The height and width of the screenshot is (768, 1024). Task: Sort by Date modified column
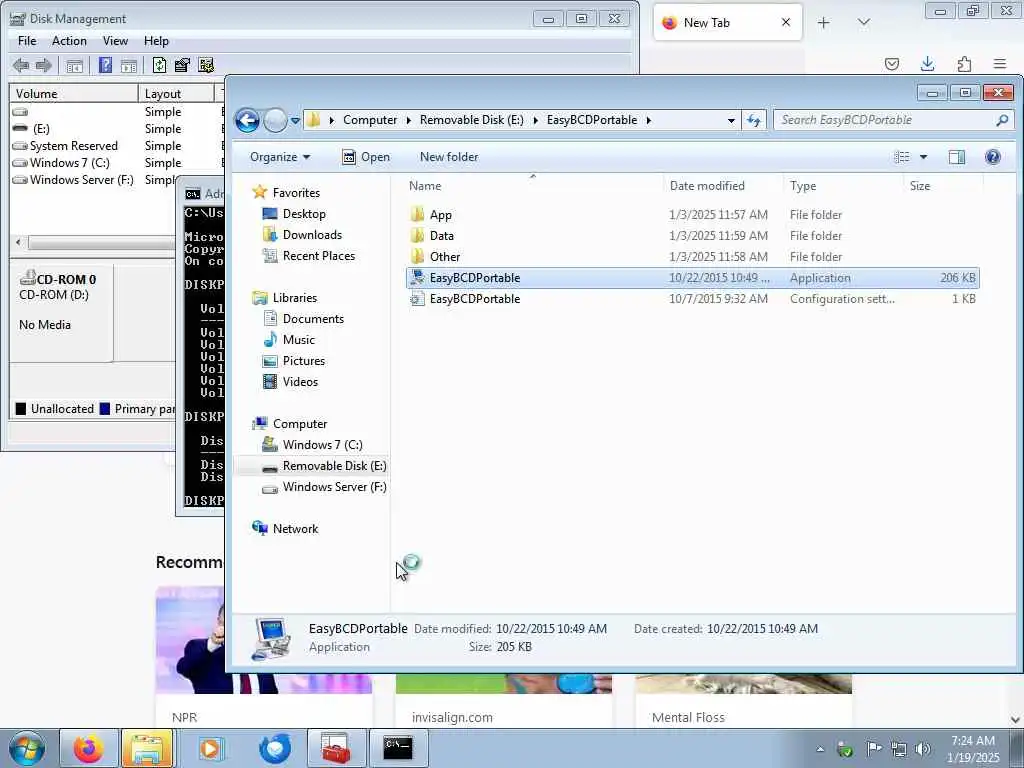pos(724,186)
